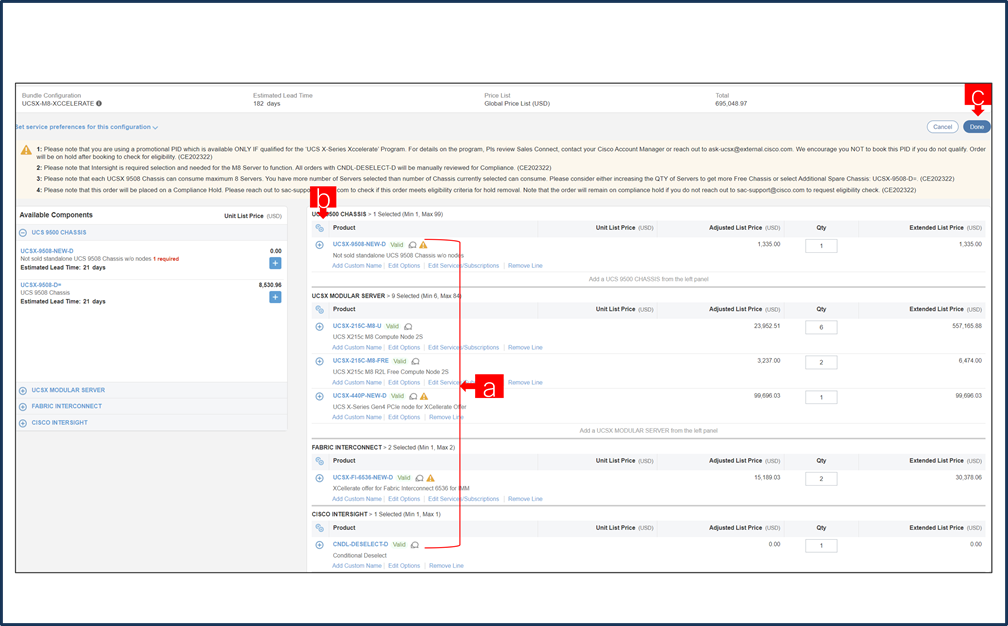The height and width of the screenshot is (626, 1008).
Task: Click Remove Line under UCSX-215C-M8-U
Action: coord(525,348)
